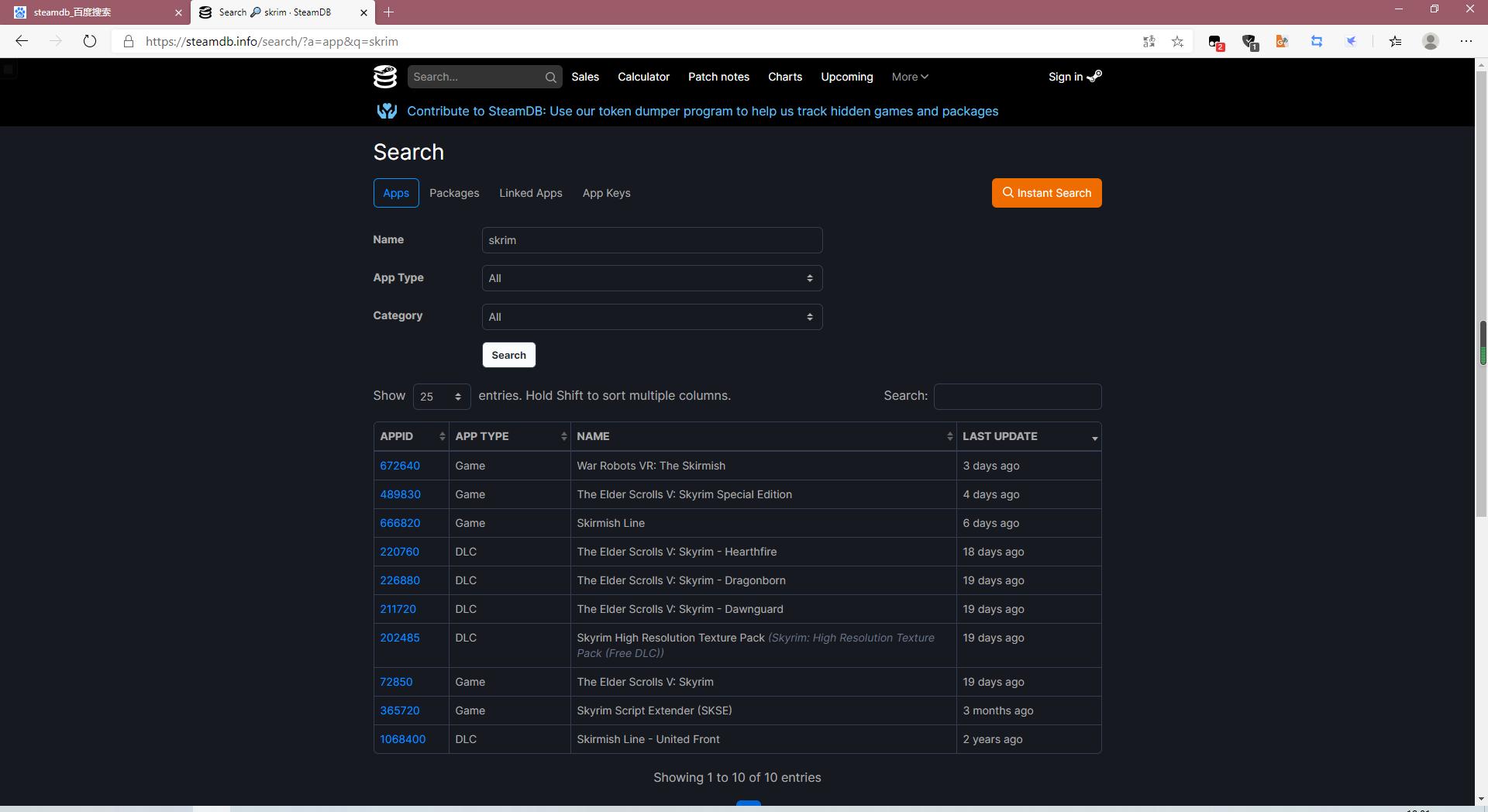Open the App Type dropdown

(x=652, y=278)
